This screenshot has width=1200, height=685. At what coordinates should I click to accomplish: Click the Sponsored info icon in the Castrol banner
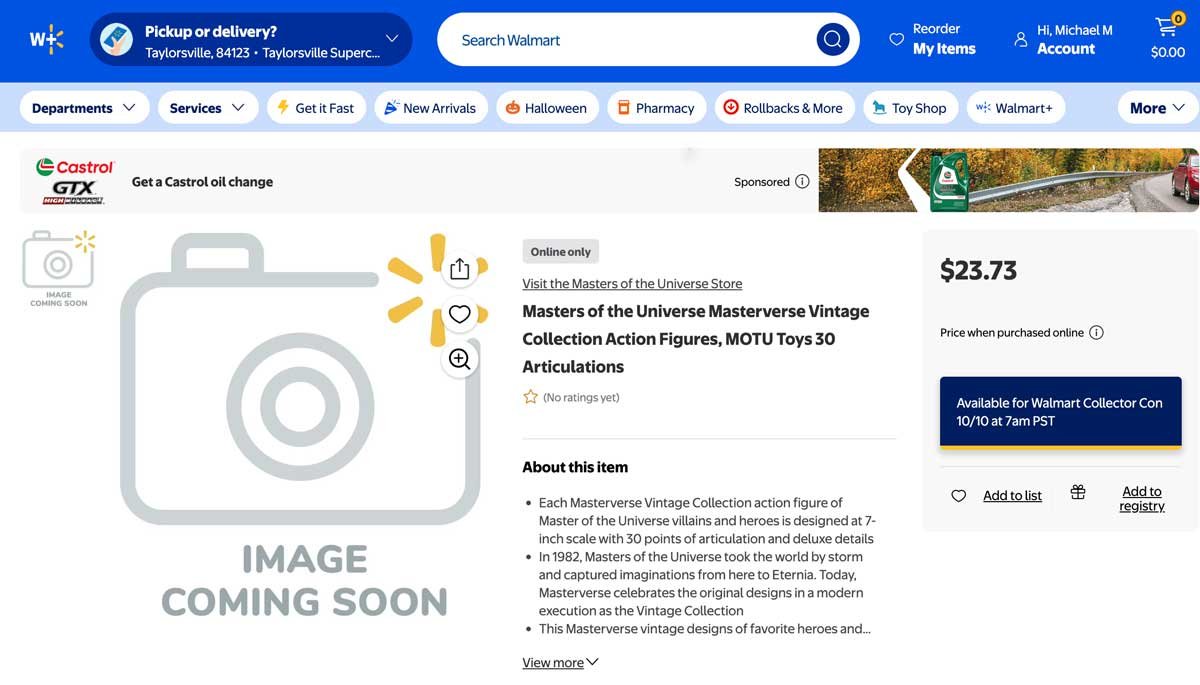click(802, 182)
